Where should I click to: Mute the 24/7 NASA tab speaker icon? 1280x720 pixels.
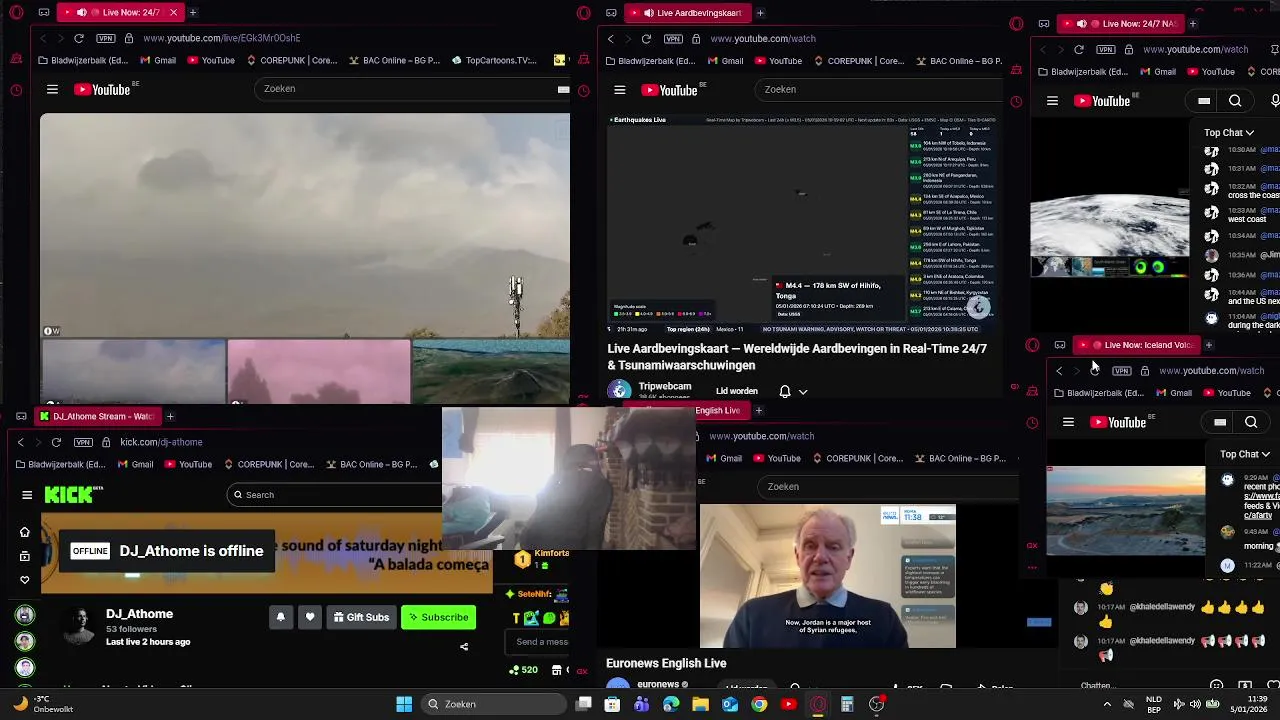point(1081,23)
